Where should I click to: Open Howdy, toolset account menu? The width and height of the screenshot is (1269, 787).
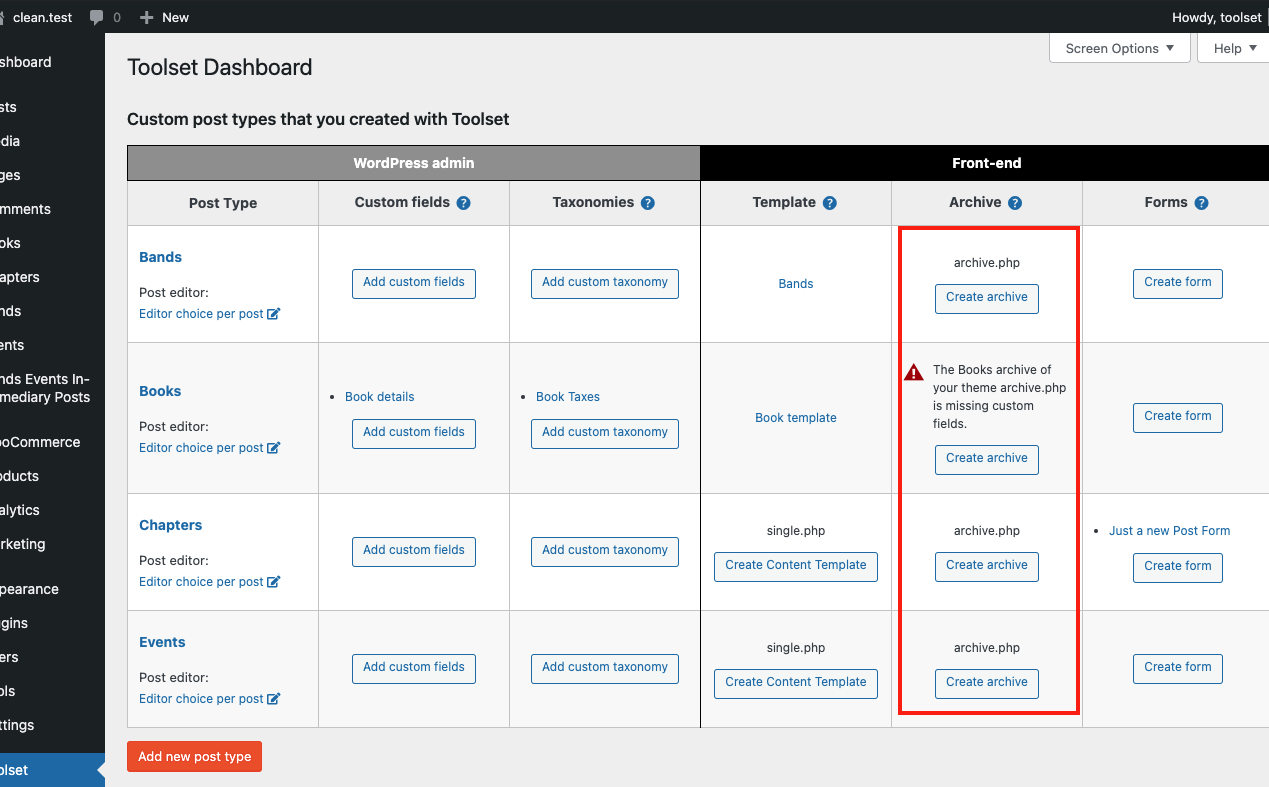point(1216,17)
